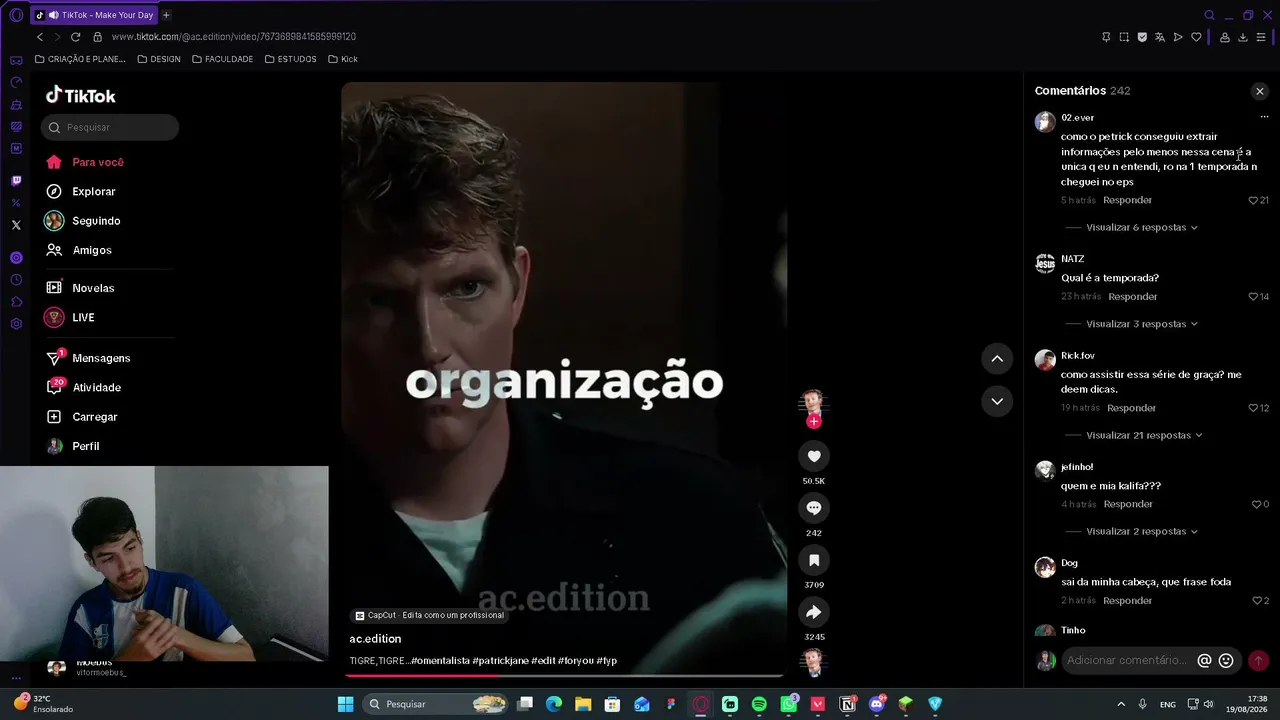The height and width of the screenshot is (720, 1280).
Task: Expand Visualizar 2 respostas
Action: coord(1141,531)
